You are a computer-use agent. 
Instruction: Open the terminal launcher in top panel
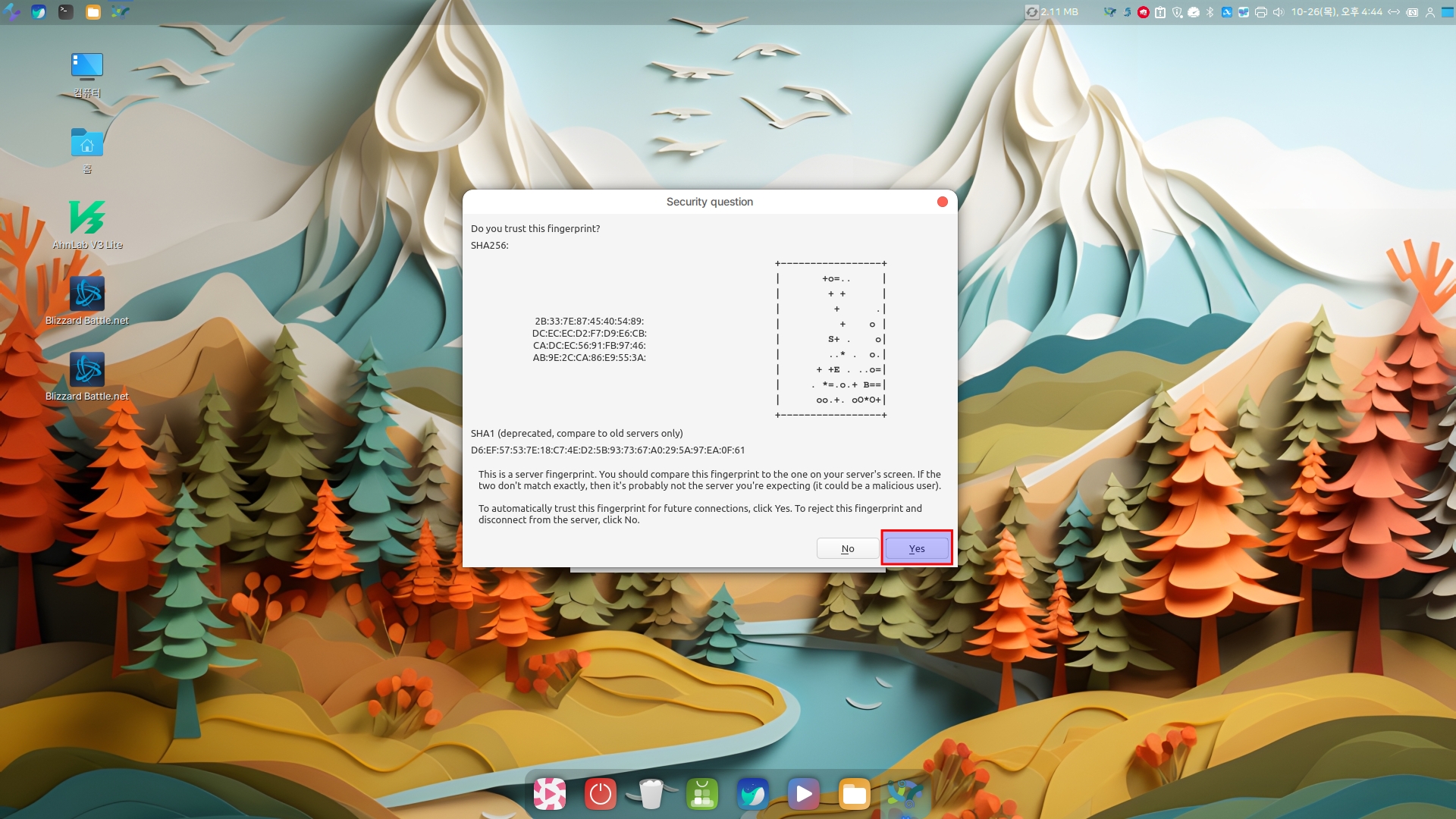(66, 12)
